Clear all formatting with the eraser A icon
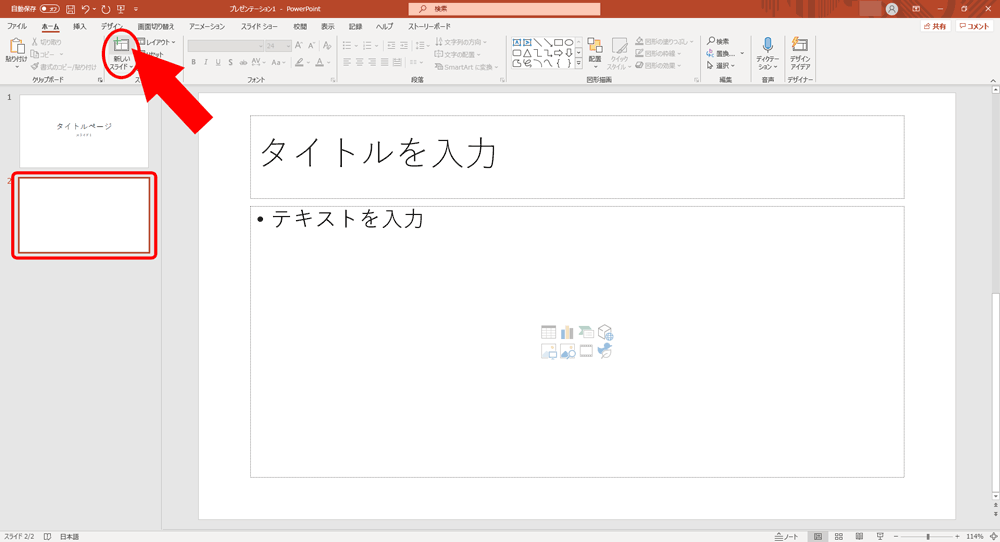 (x=327, y=46)
